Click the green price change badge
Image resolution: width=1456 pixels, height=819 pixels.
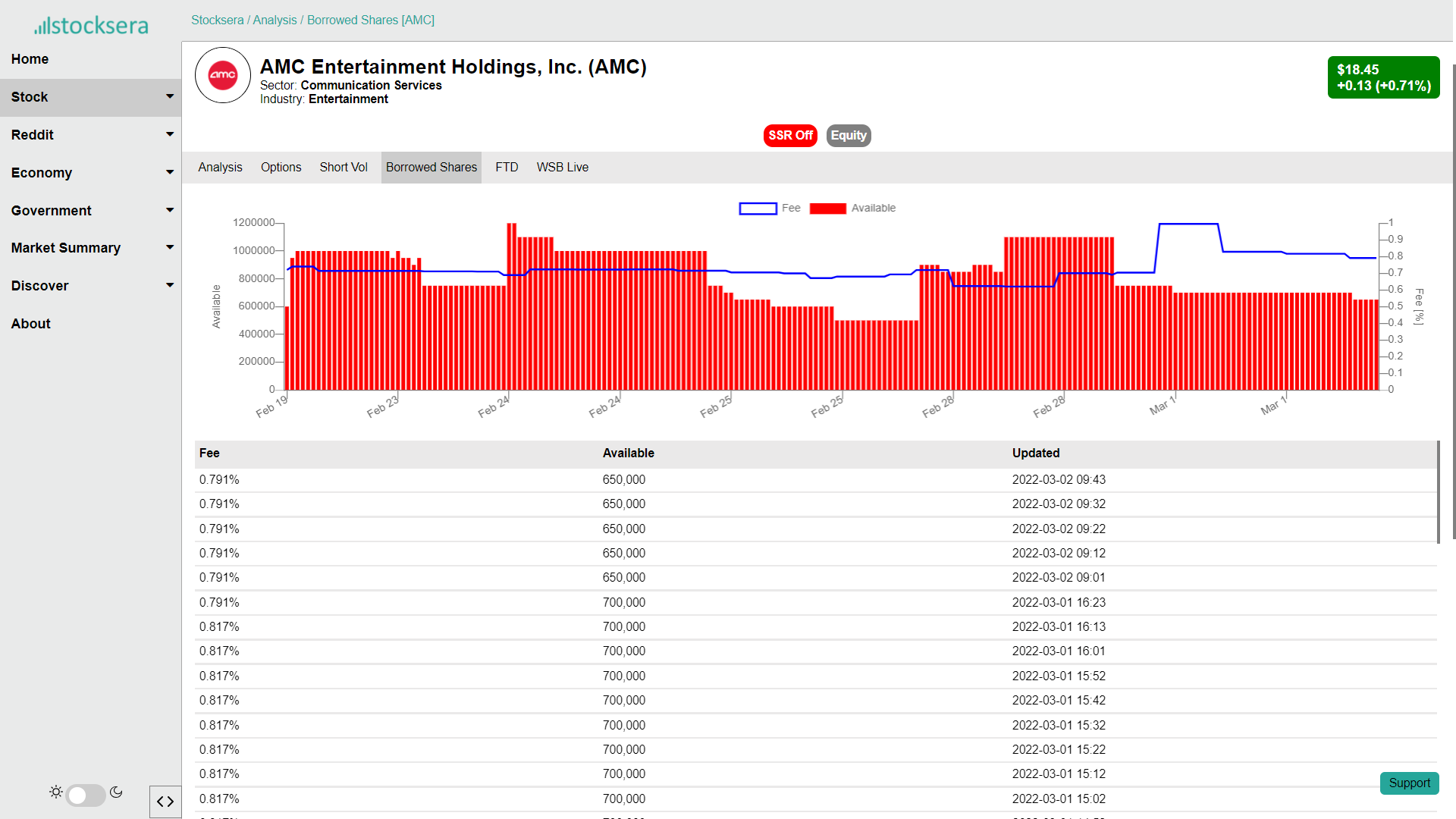point(1383,77)
